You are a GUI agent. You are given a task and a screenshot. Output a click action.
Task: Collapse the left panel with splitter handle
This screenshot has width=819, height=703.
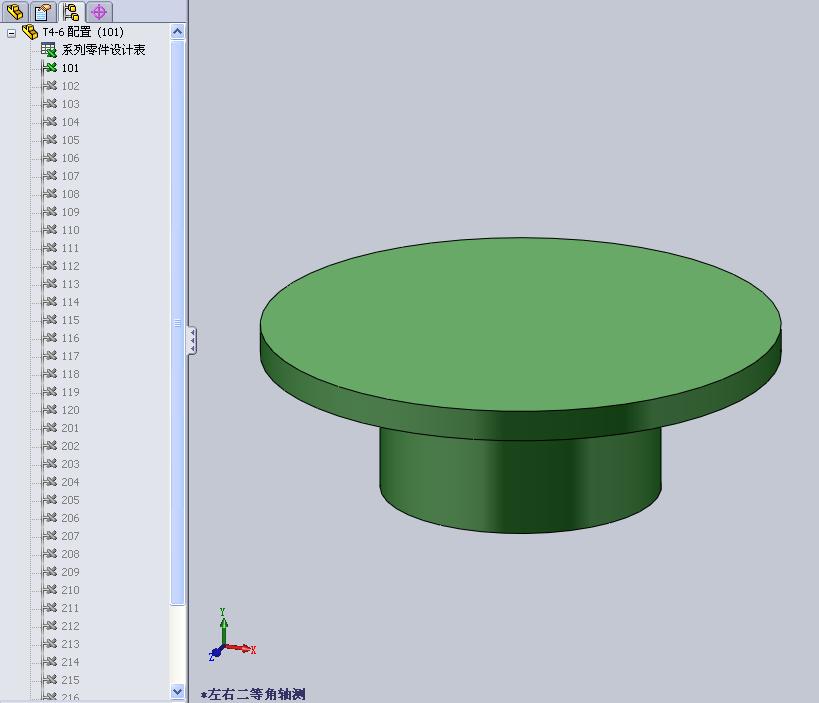[192, 341]
